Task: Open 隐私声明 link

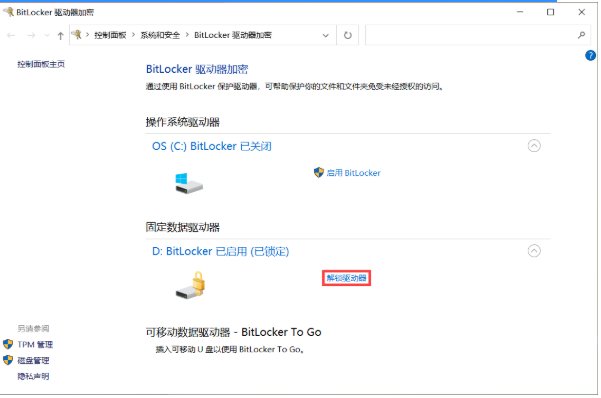Action: pos(33,377)
